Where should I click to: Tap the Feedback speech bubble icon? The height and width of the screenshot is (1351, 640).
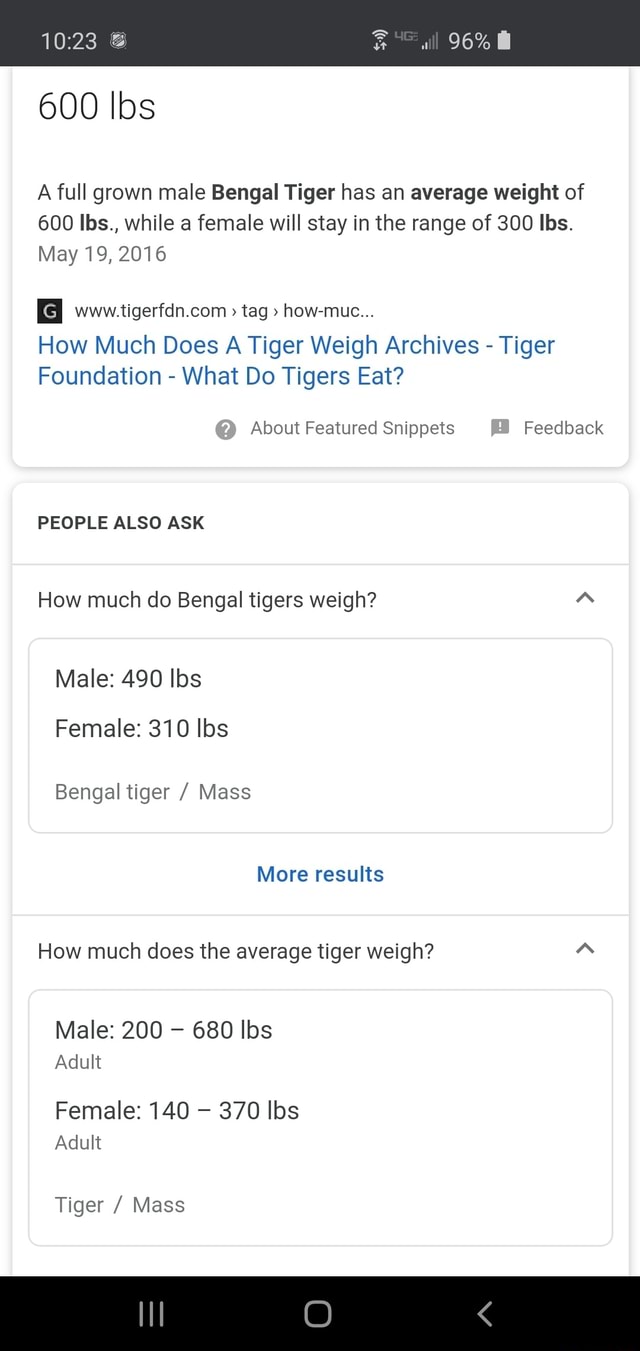click(499, 428)
